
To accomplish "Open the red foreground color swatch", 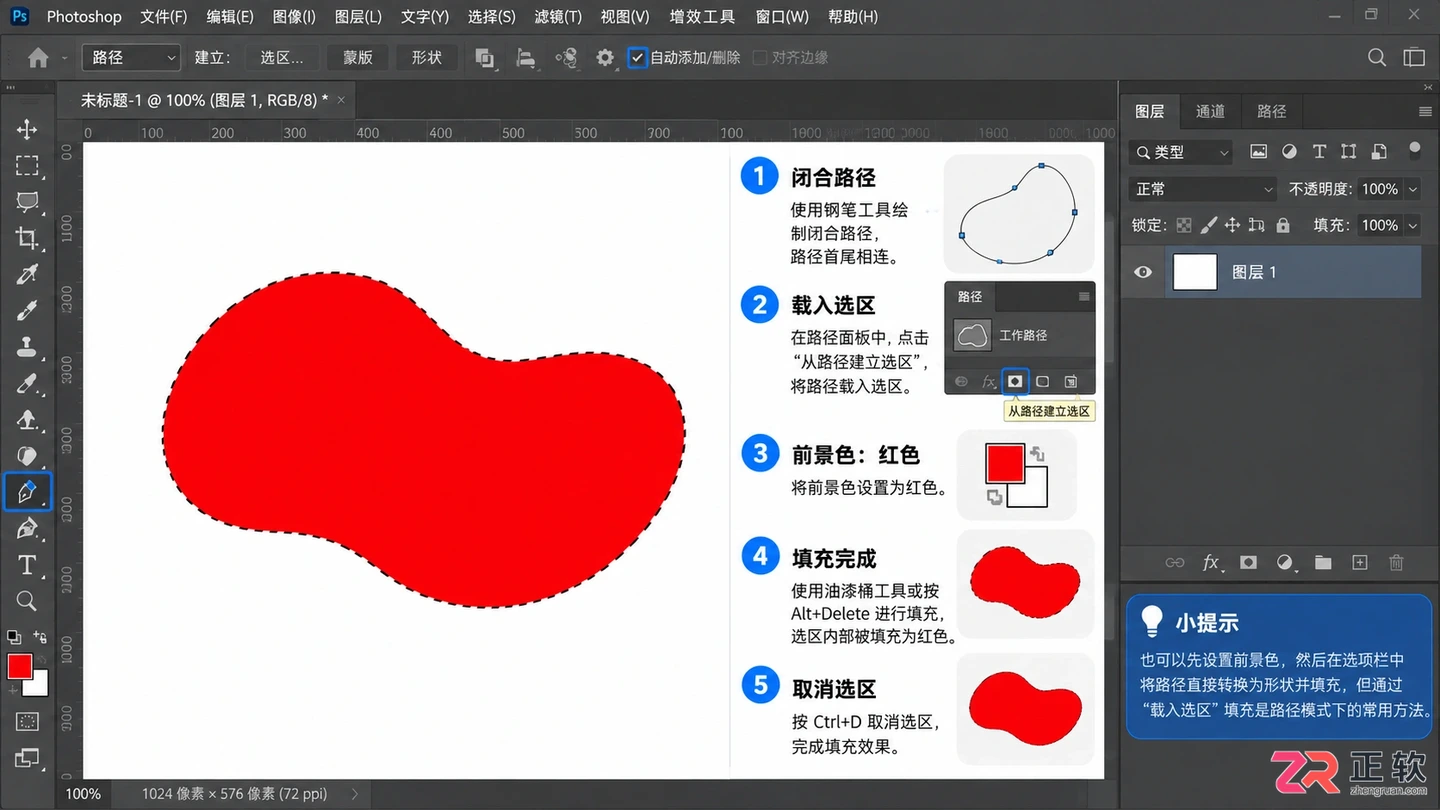I will click(19, 666).
